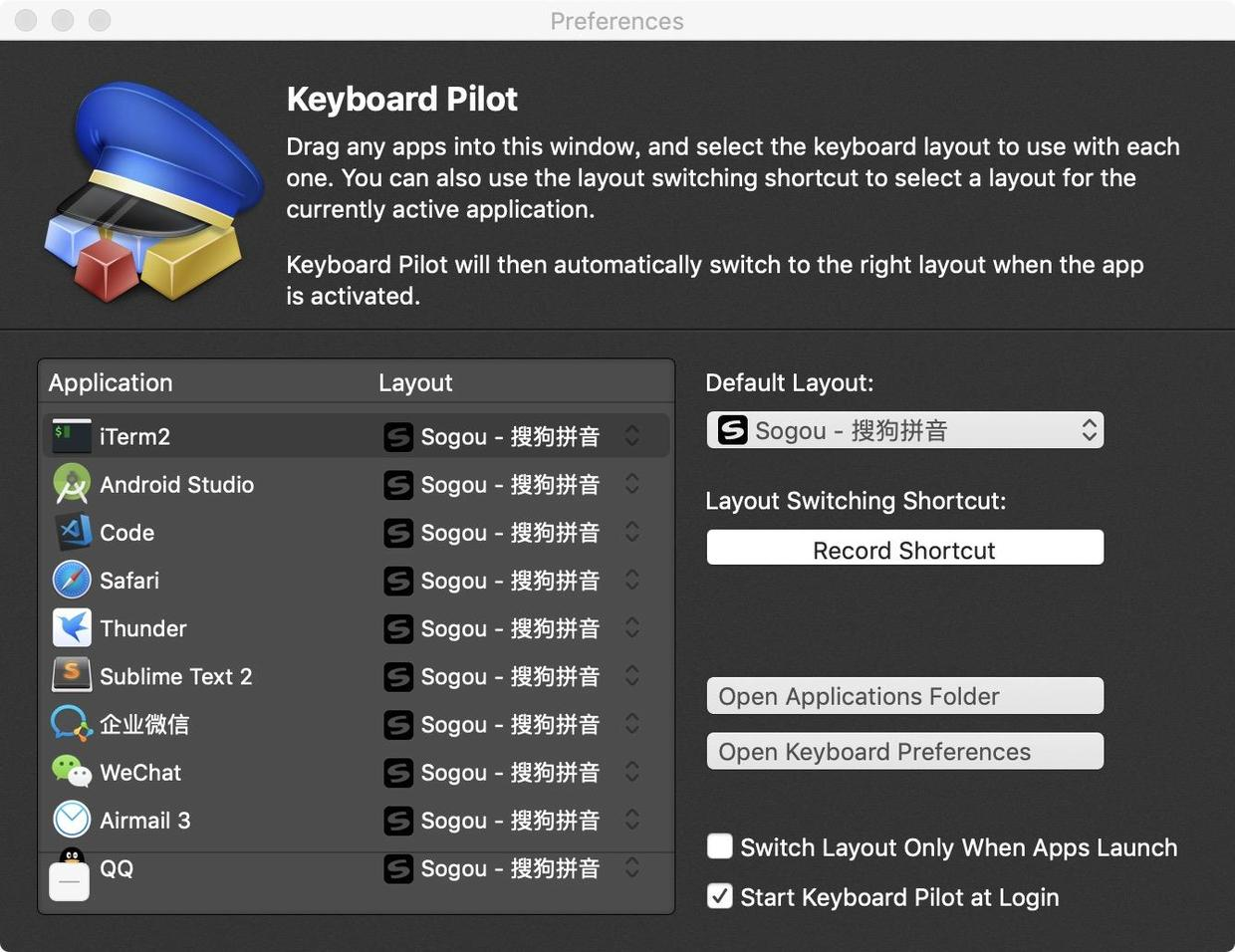The width and height of the screenshot is (1235, 952).
Task: Click the Application column header
Action: coord(110,382)
